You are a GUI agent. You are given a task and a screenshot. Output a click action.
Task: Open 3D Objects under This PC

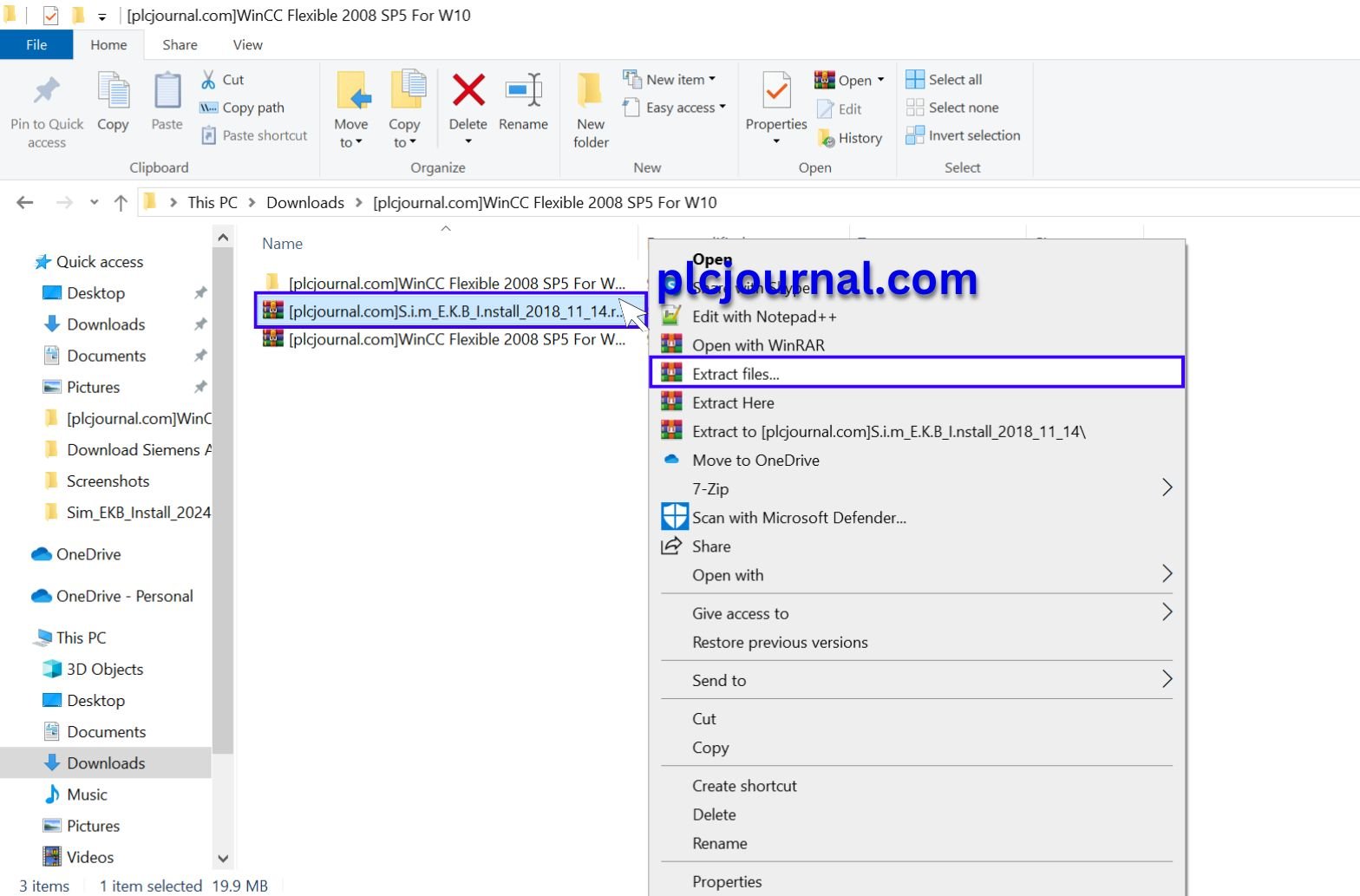click(x=105, y=669)
